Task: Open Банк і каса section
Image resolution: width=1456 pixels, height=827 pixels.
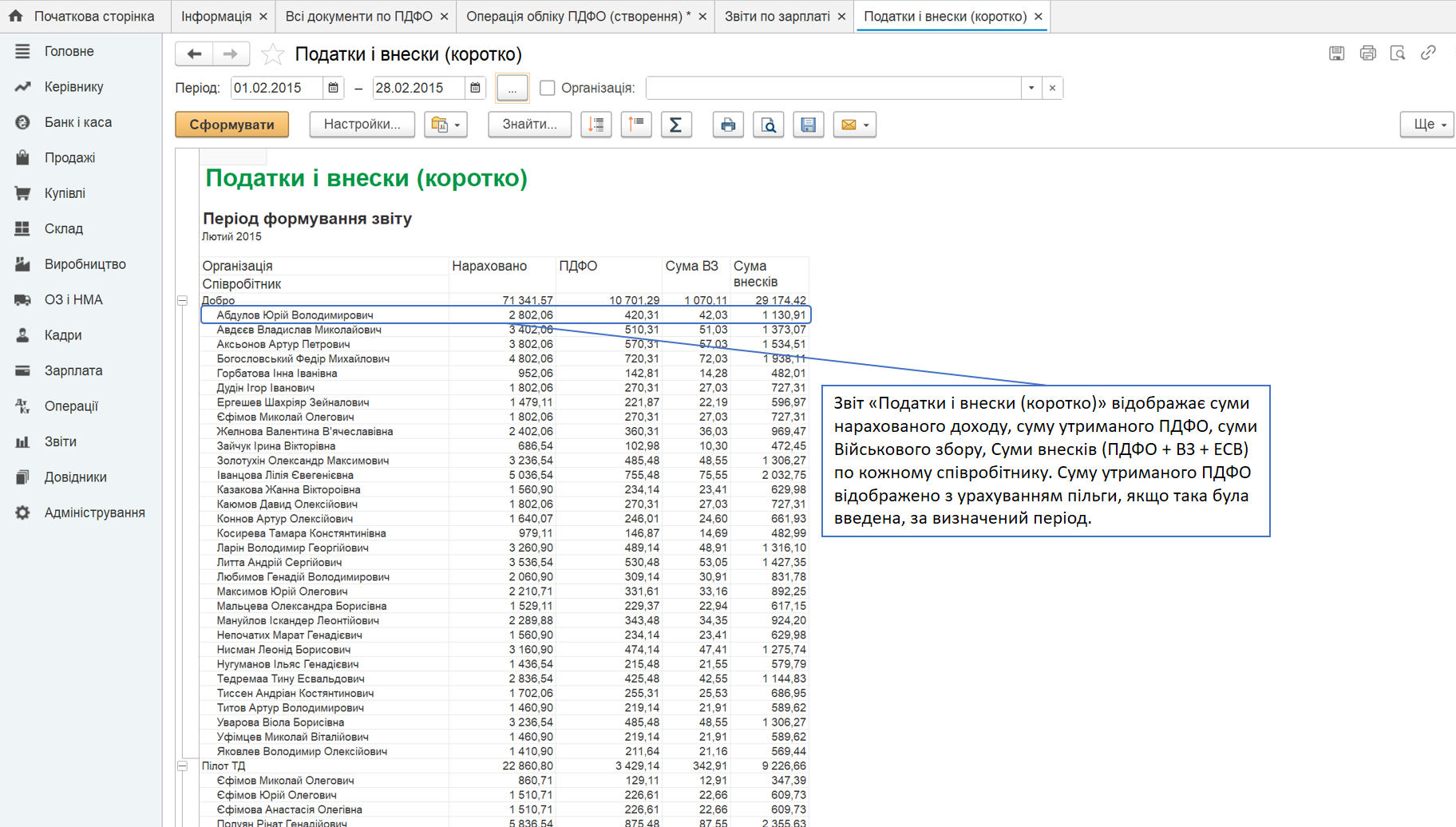Action: point(81,122)
